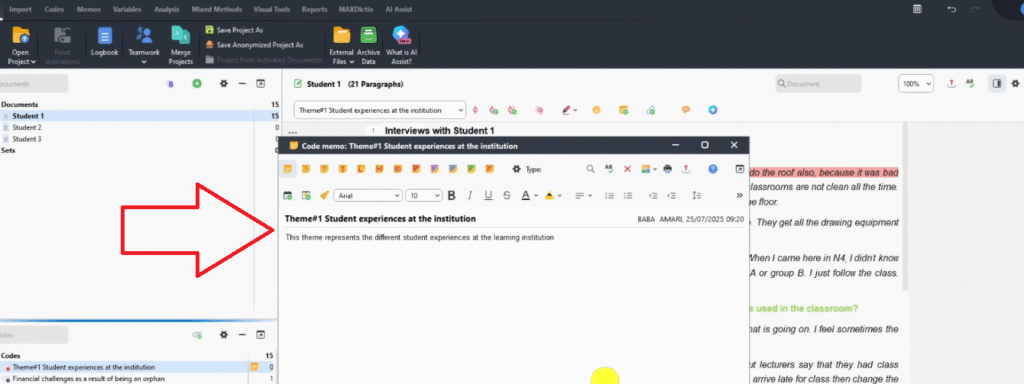Toggle bold formatting in memo editor
The image size is (1024, 384).
coord(451,195)
